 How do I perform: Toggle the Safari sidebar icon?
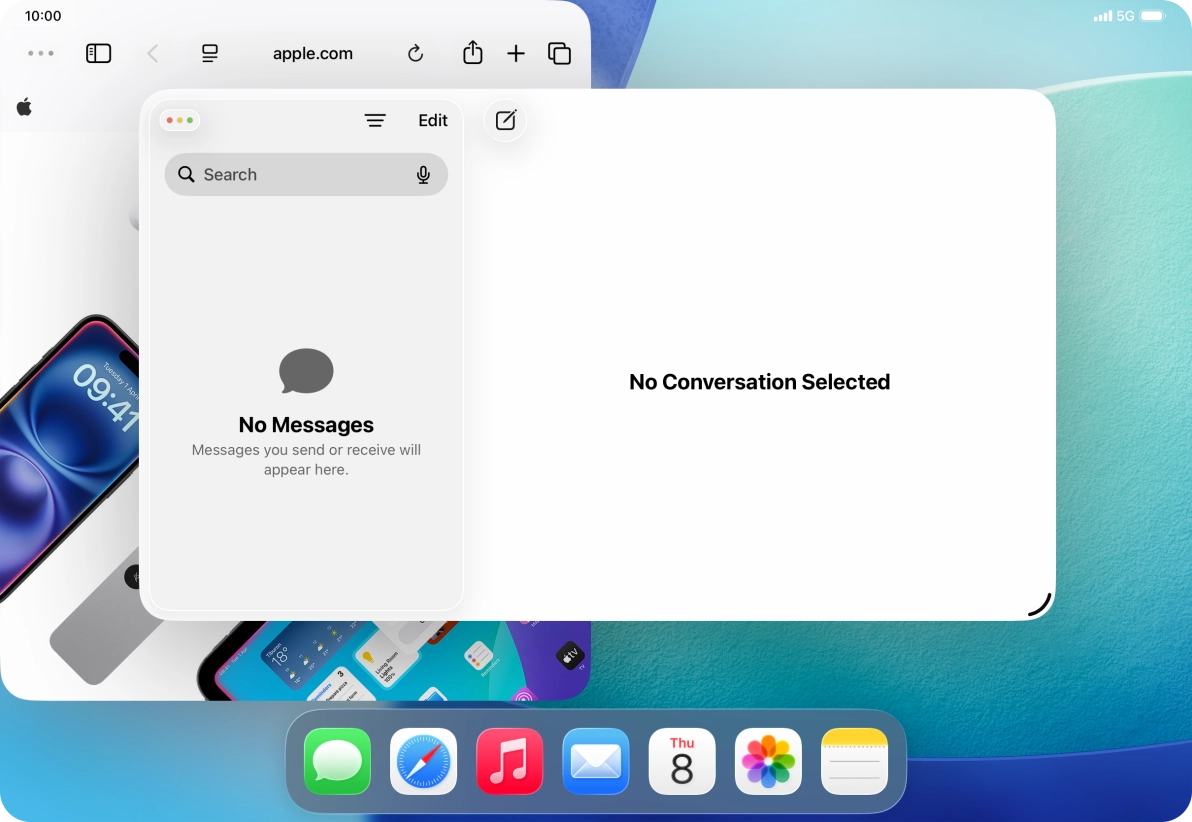pyautogui.click(x=98, y=53)
